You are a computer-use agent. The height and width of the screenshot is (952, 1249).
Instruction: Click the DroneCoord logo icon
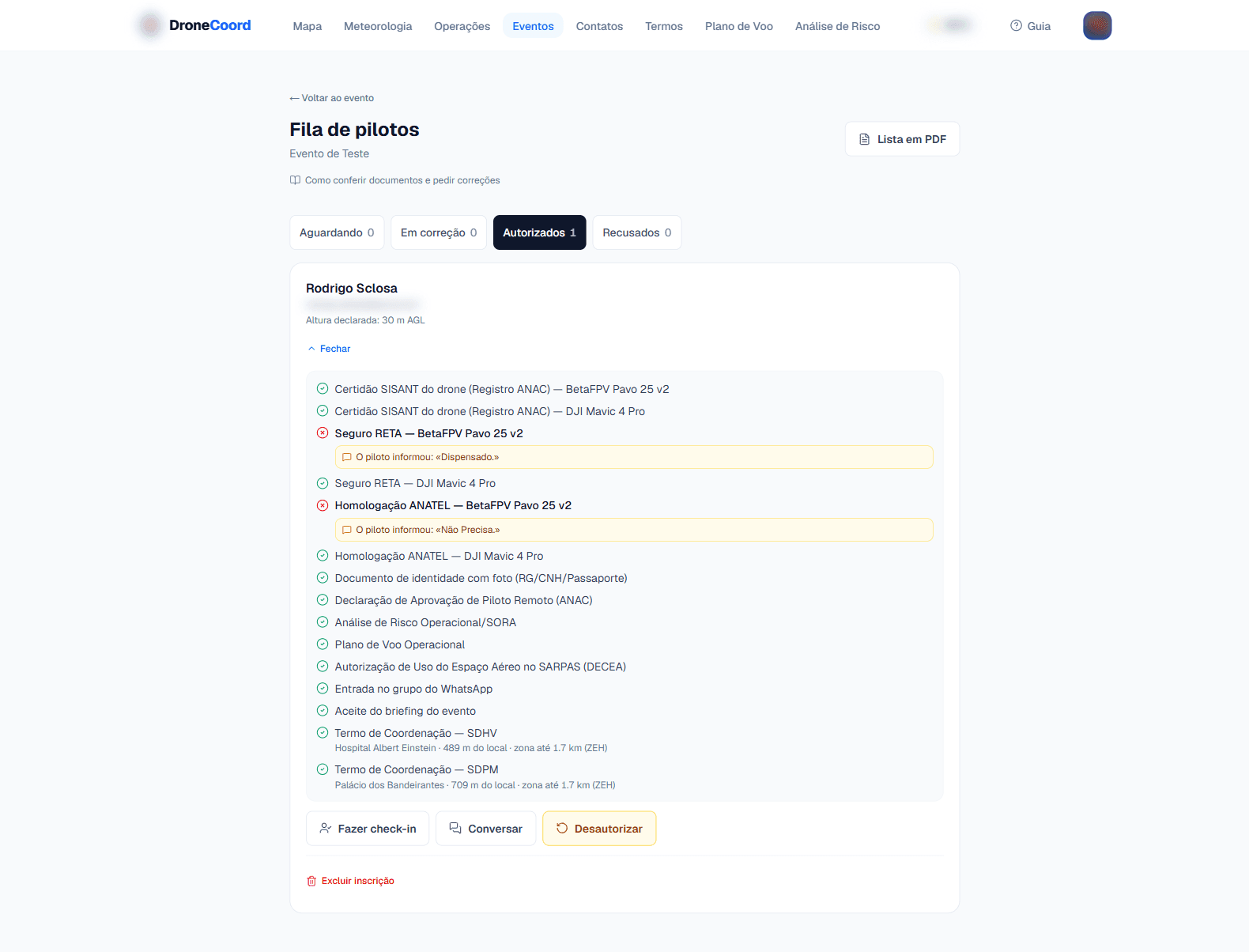point(150,25)
